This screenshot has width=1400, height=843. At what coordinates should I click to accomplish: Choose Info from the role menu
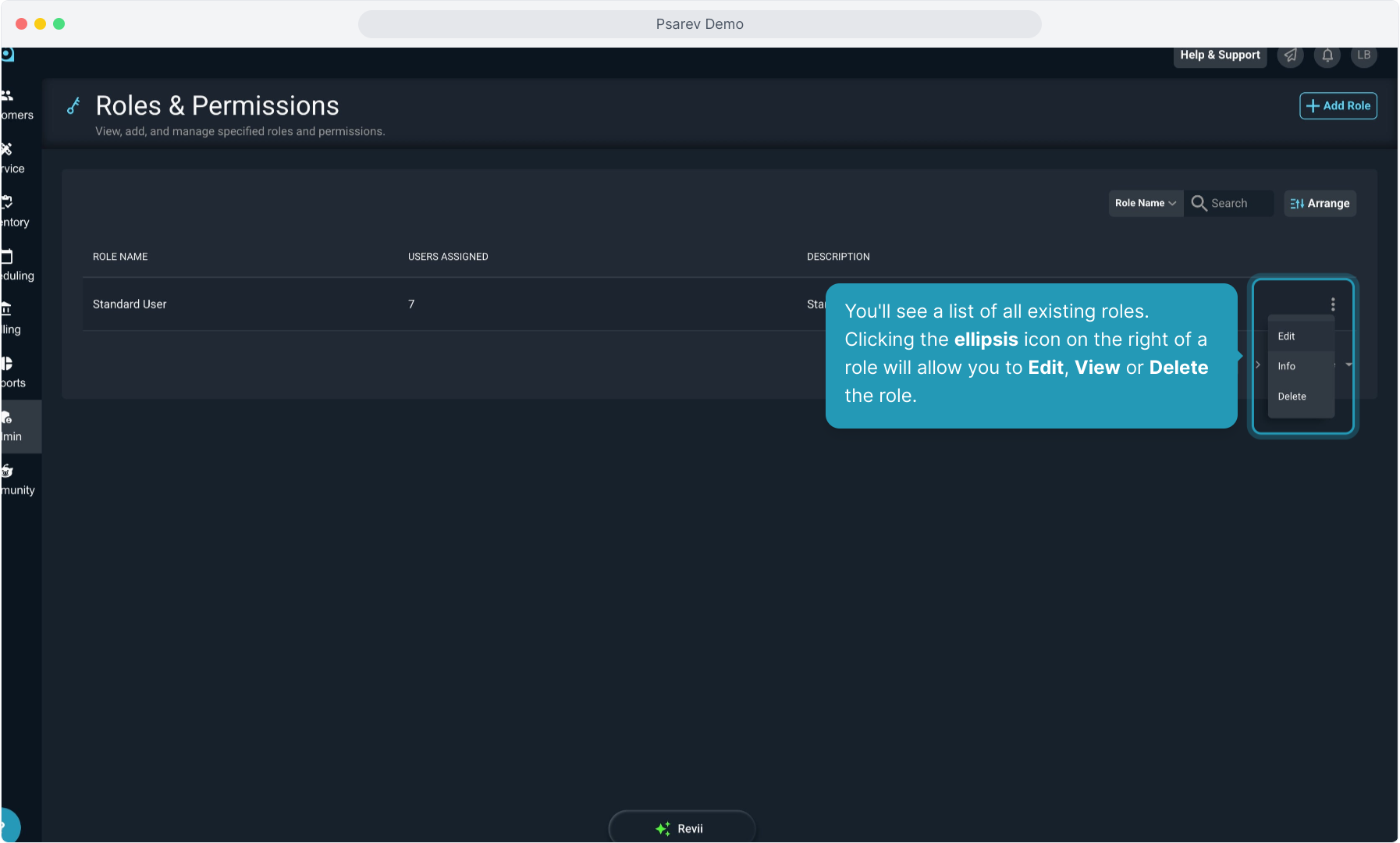(1286, 366)
